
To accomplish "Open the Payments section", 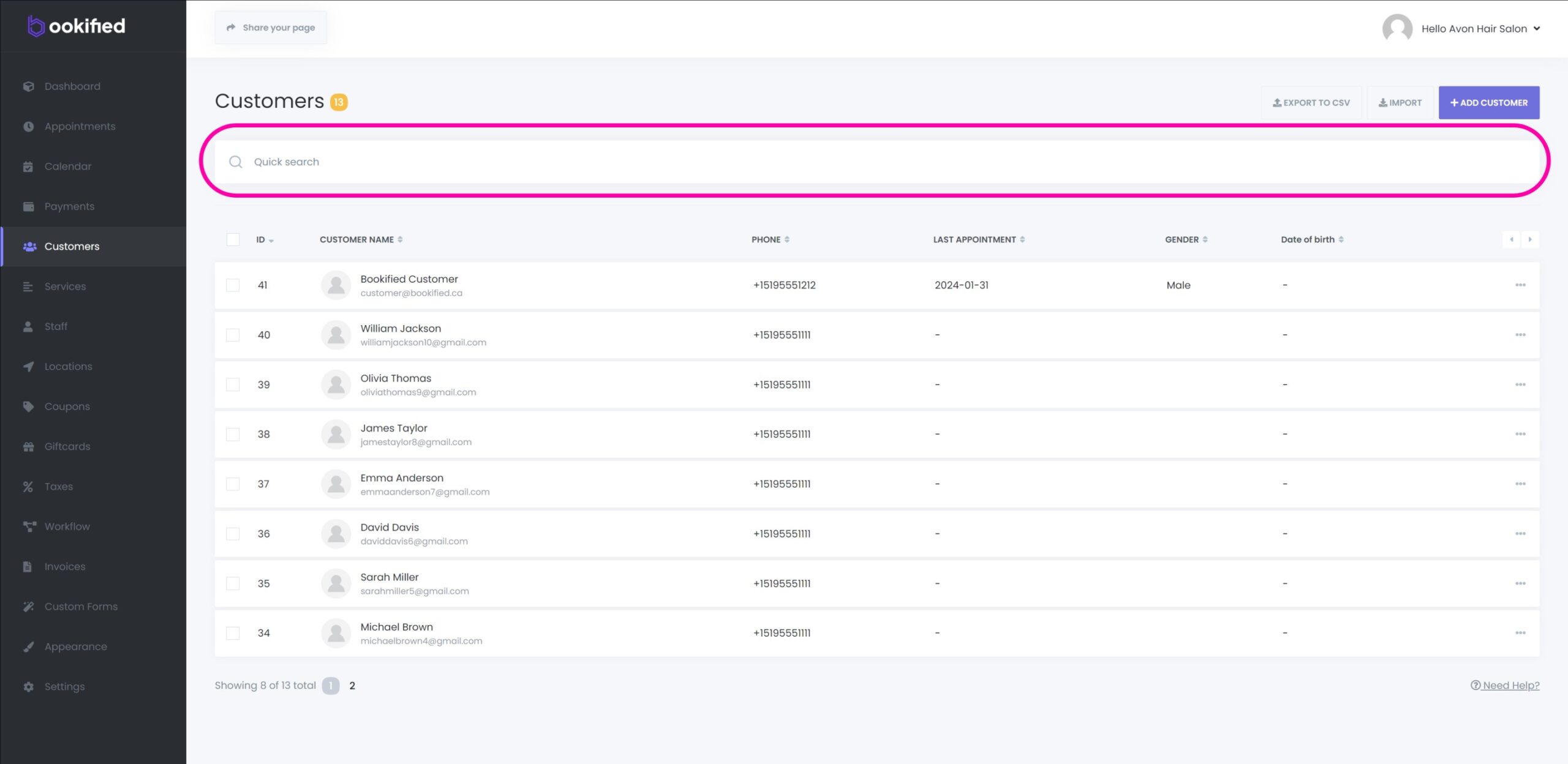I will (x=69, y=206).
